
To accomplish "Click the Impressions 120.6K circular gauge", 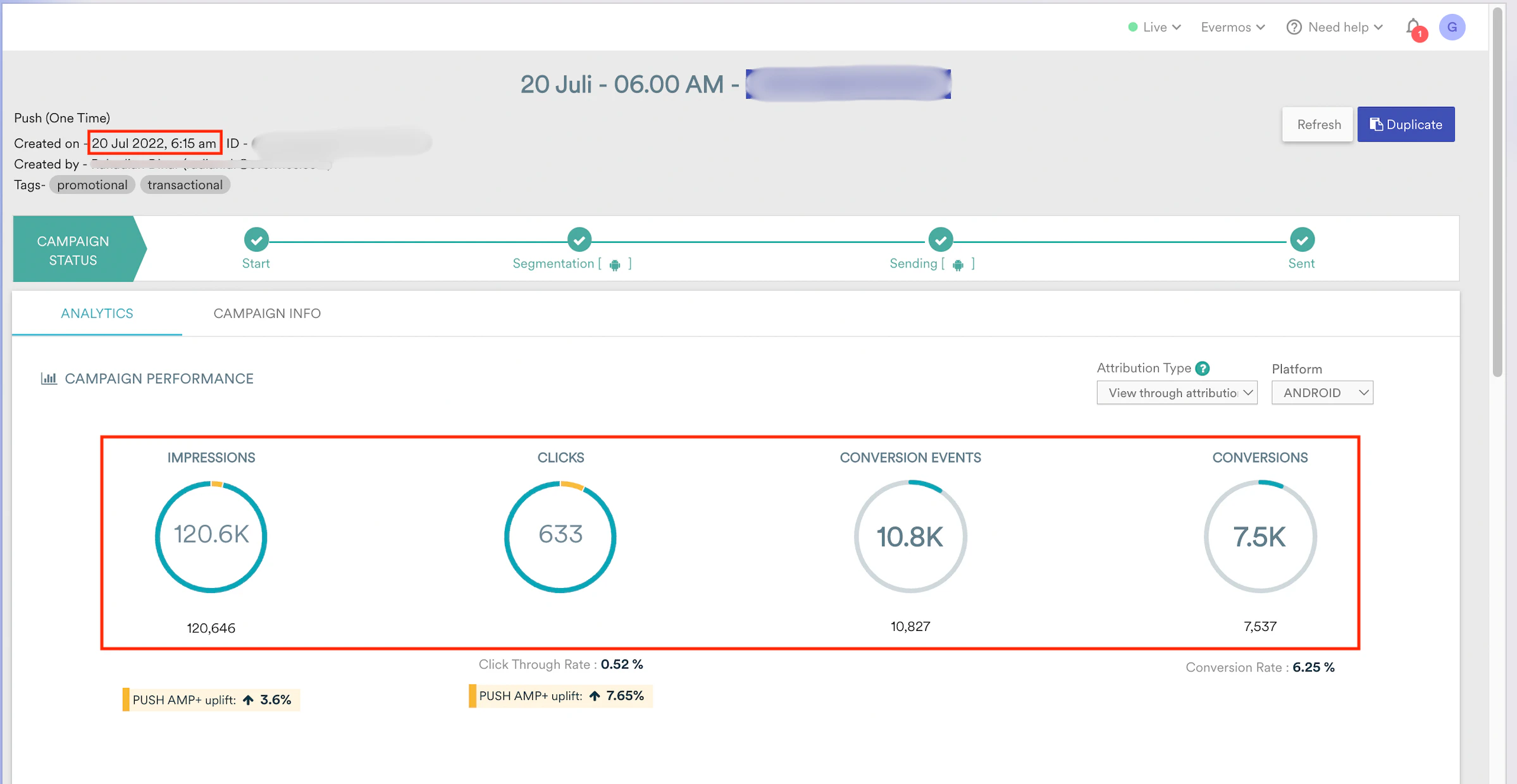I will (211, 536).
